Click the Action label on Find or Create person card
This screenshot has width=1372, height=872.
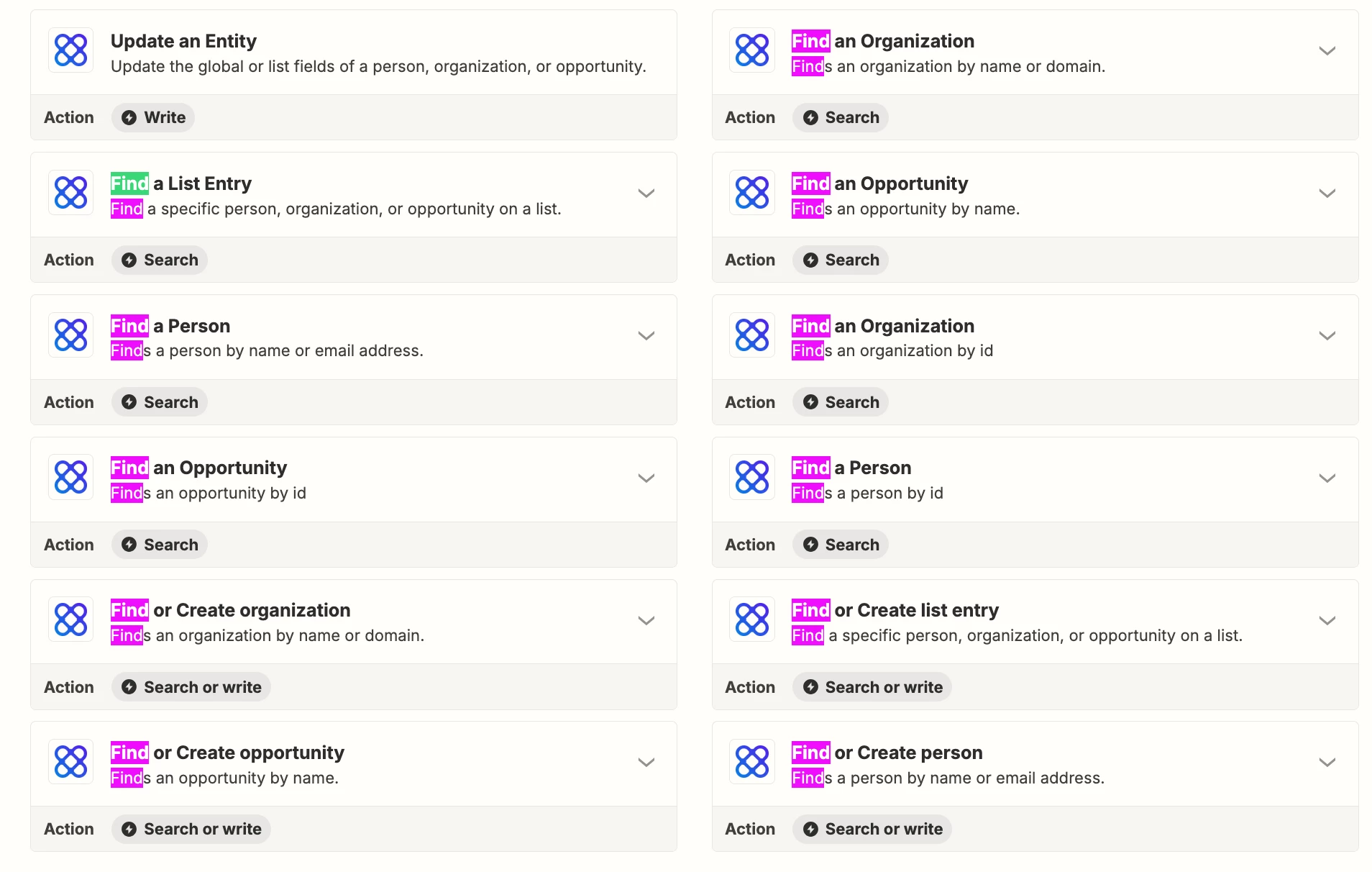[x=750, y=829]
